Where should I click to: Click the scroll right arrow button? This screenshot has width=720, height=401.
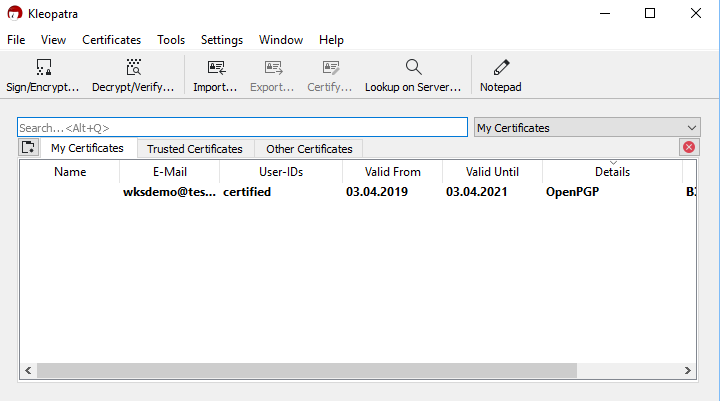[689, 370]
